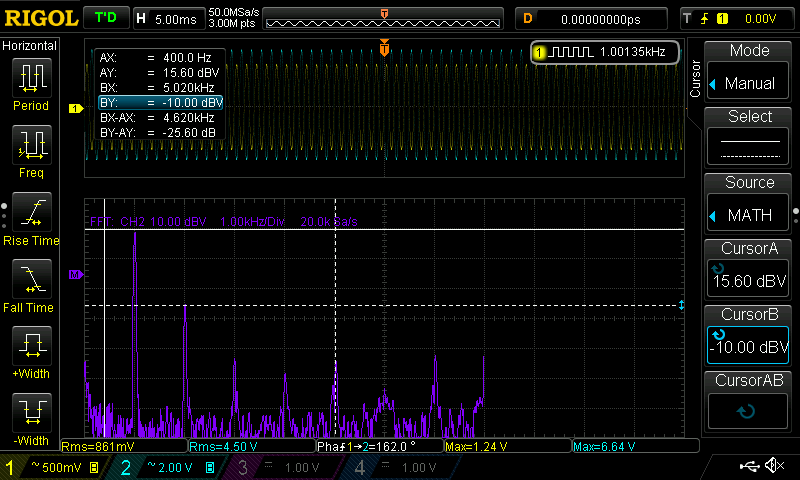Click the 3.00M pts memory depth readout
This screenshot has width=800, height=480.
point(232,23)
